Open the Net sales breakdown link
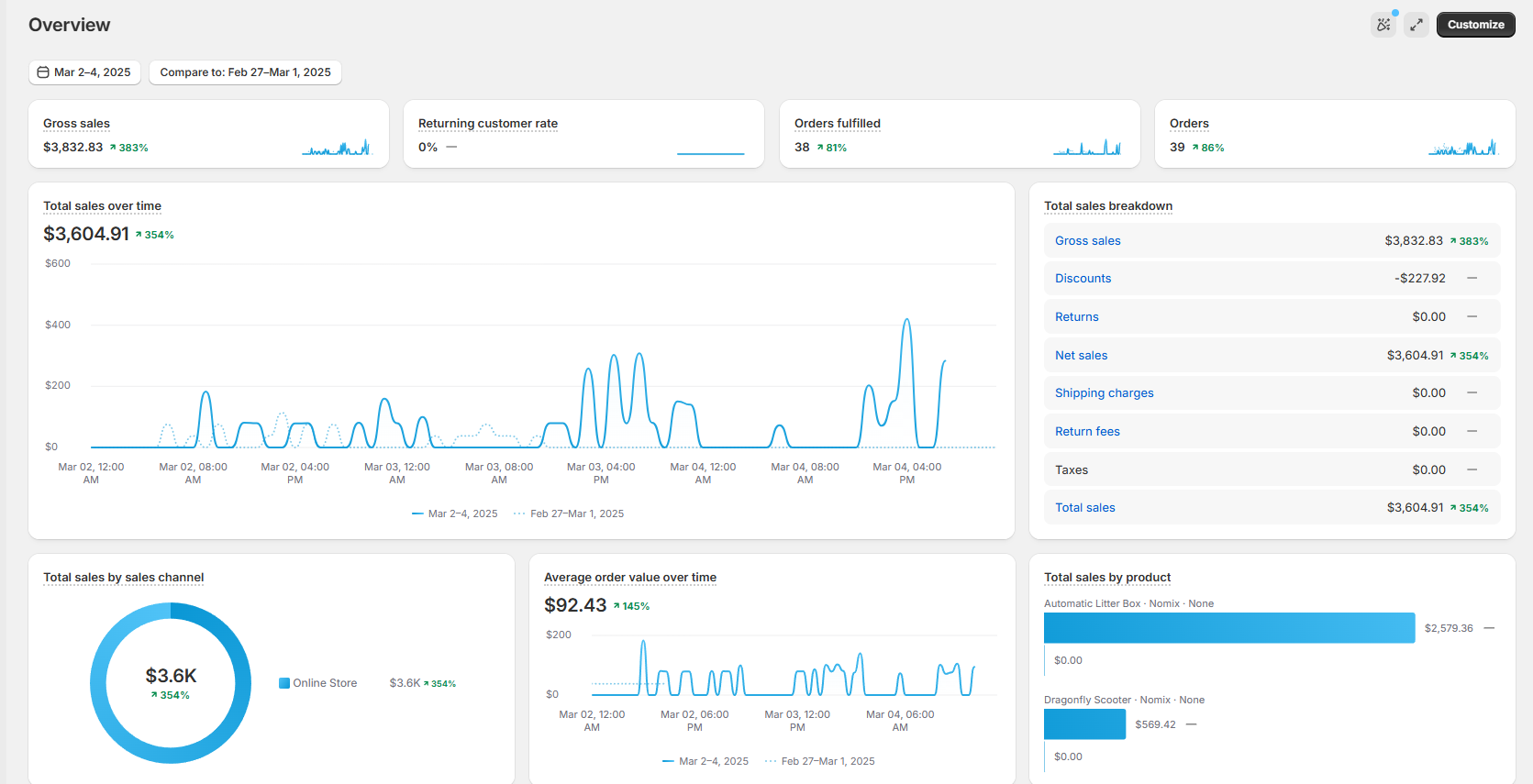The image size is (1533, 784). coord(1081,356)
